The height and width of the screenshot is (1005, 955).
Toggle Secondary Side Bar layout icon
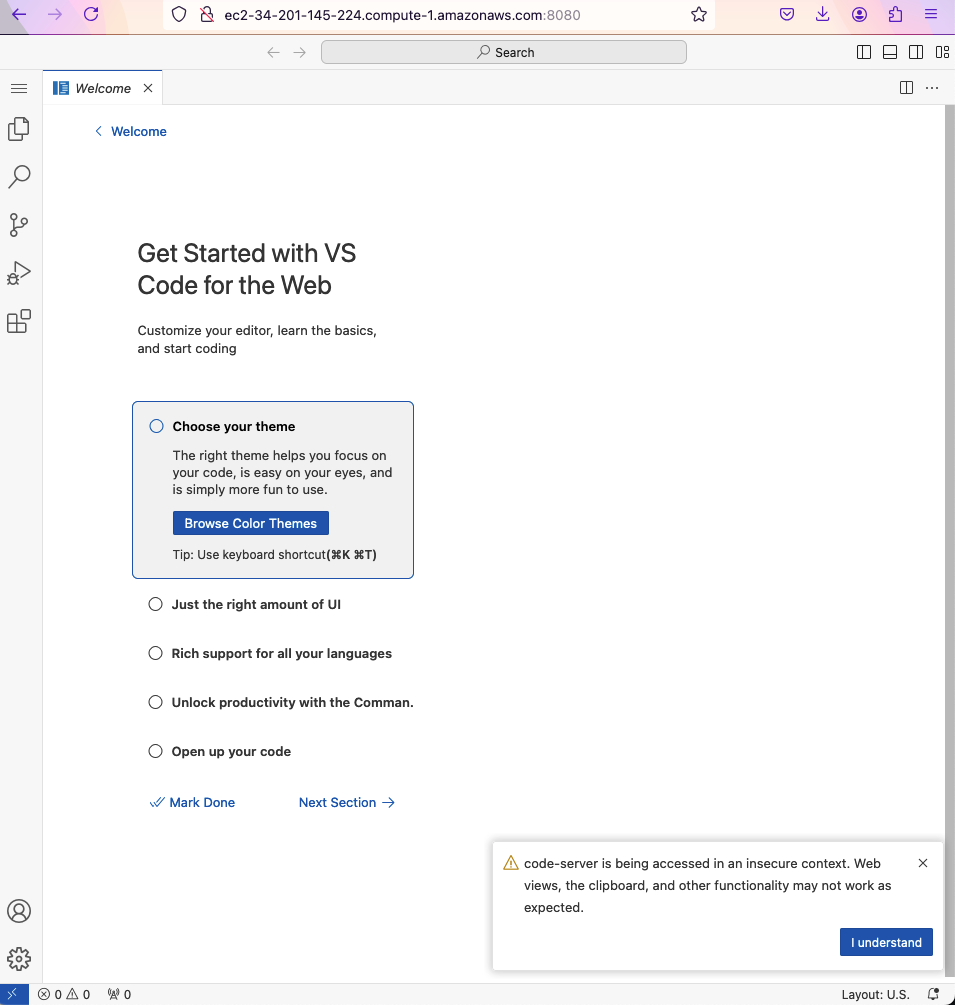coord(916,53)
